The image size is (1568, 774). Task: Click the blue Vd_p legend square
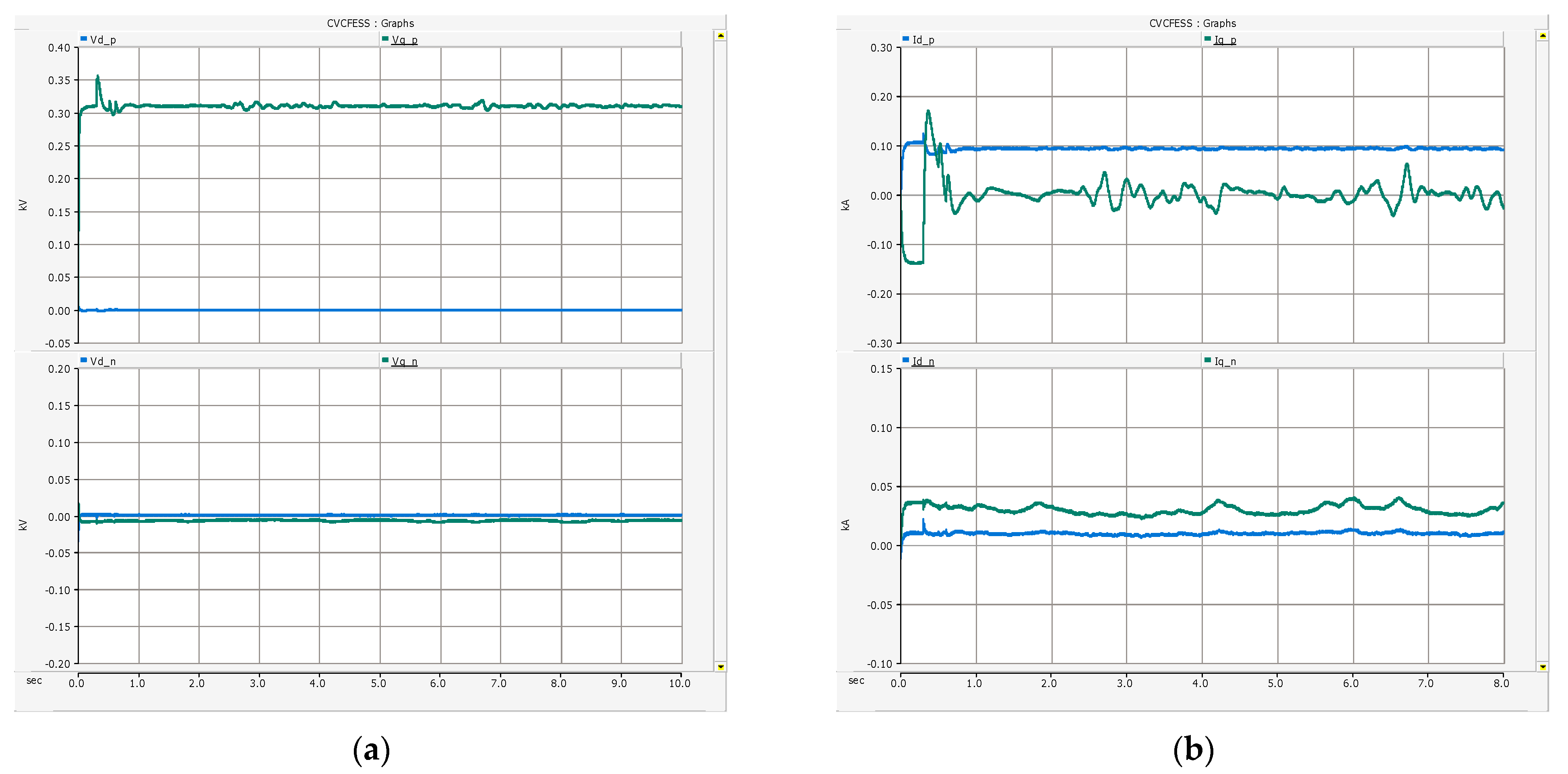[83, 39]
